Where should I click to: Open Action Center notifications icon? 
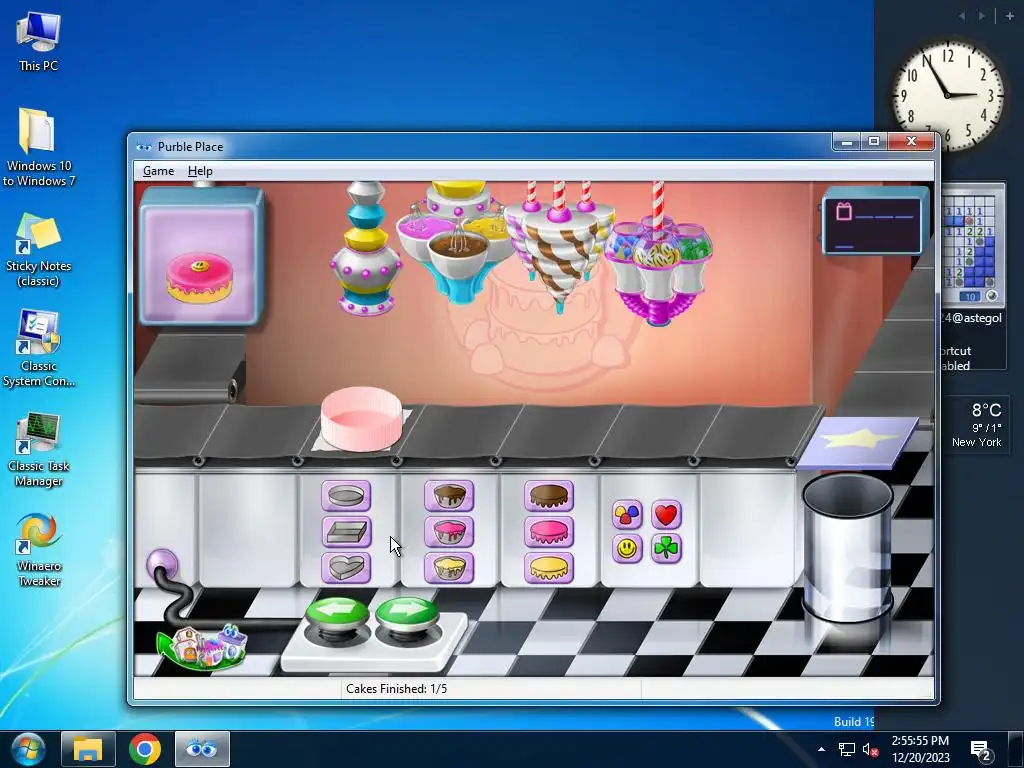click(981, 750)
